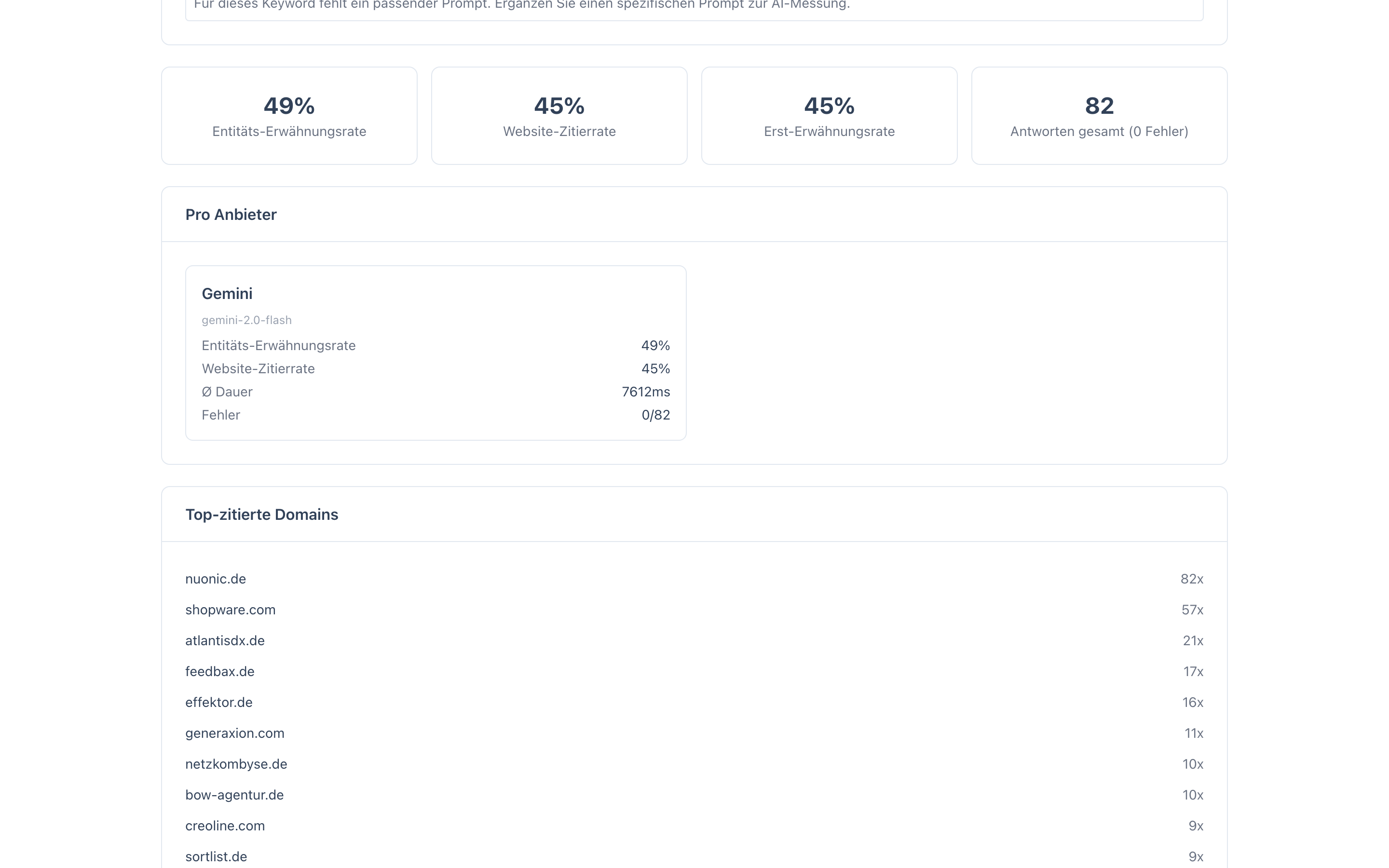This screenshot has height=868, width=1389.
Task: Click the bow-agentur.de domain entry
Action: tap(234, 795)
